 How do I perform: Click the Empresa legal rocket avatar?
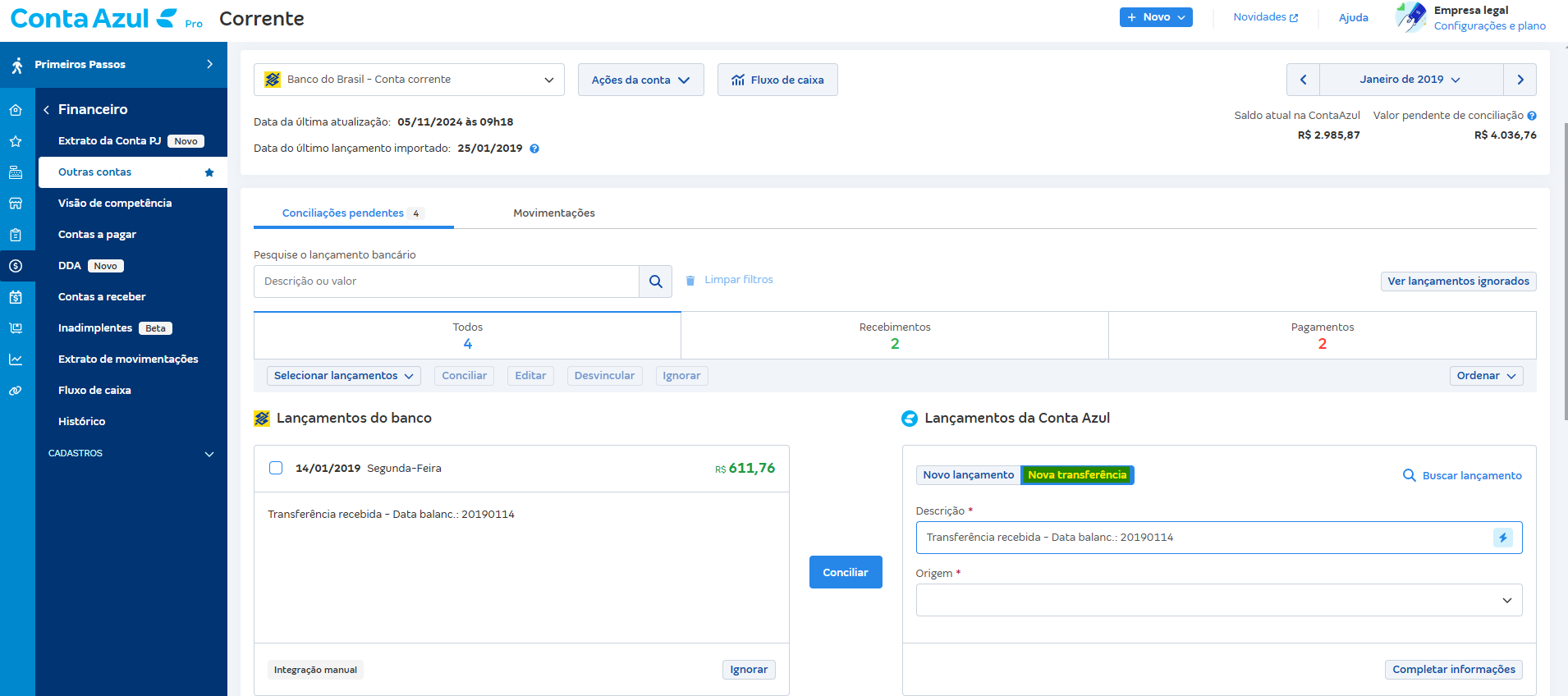(x=1411, y=16)
